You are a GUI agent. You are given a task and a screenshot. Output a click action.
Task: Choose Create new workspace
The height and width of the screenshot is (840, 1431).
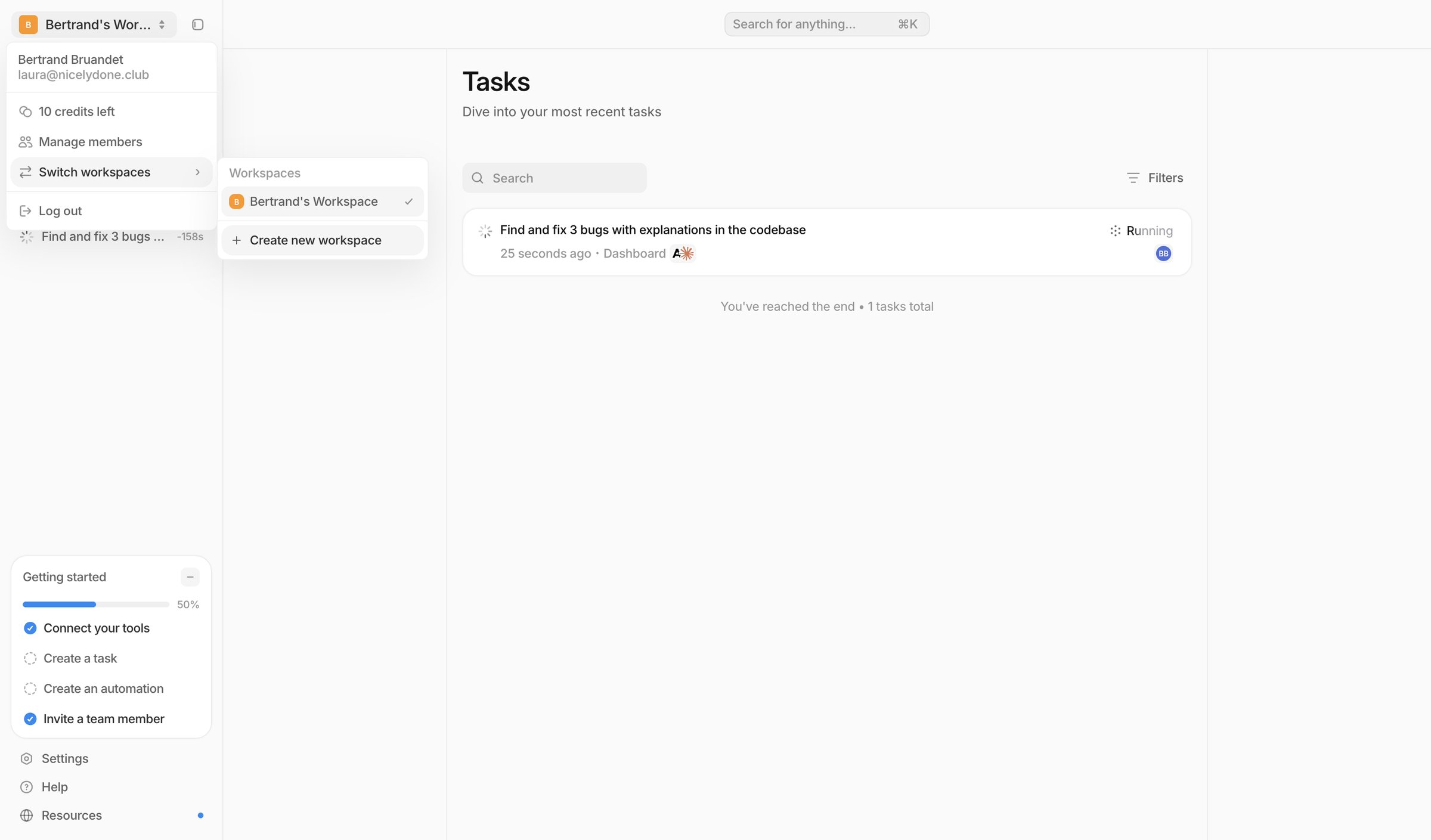point(323,240)
